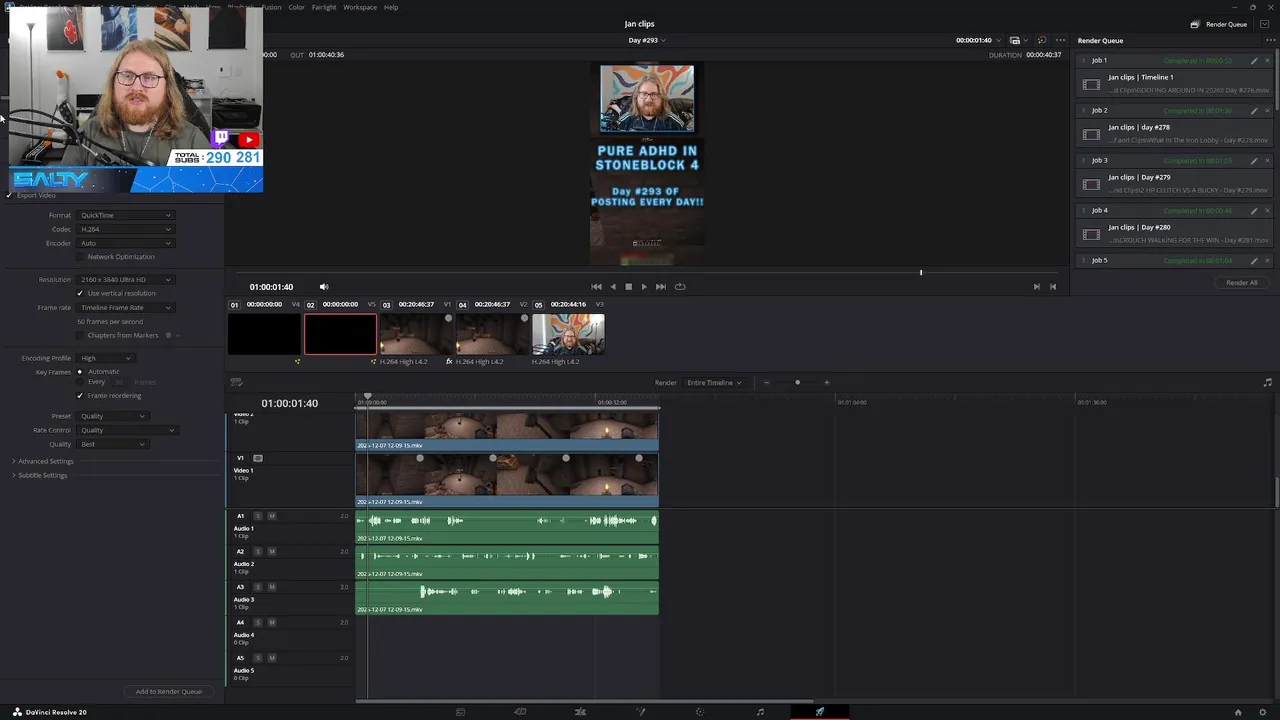Play in reverse
1280x720 pixels.
613,286
